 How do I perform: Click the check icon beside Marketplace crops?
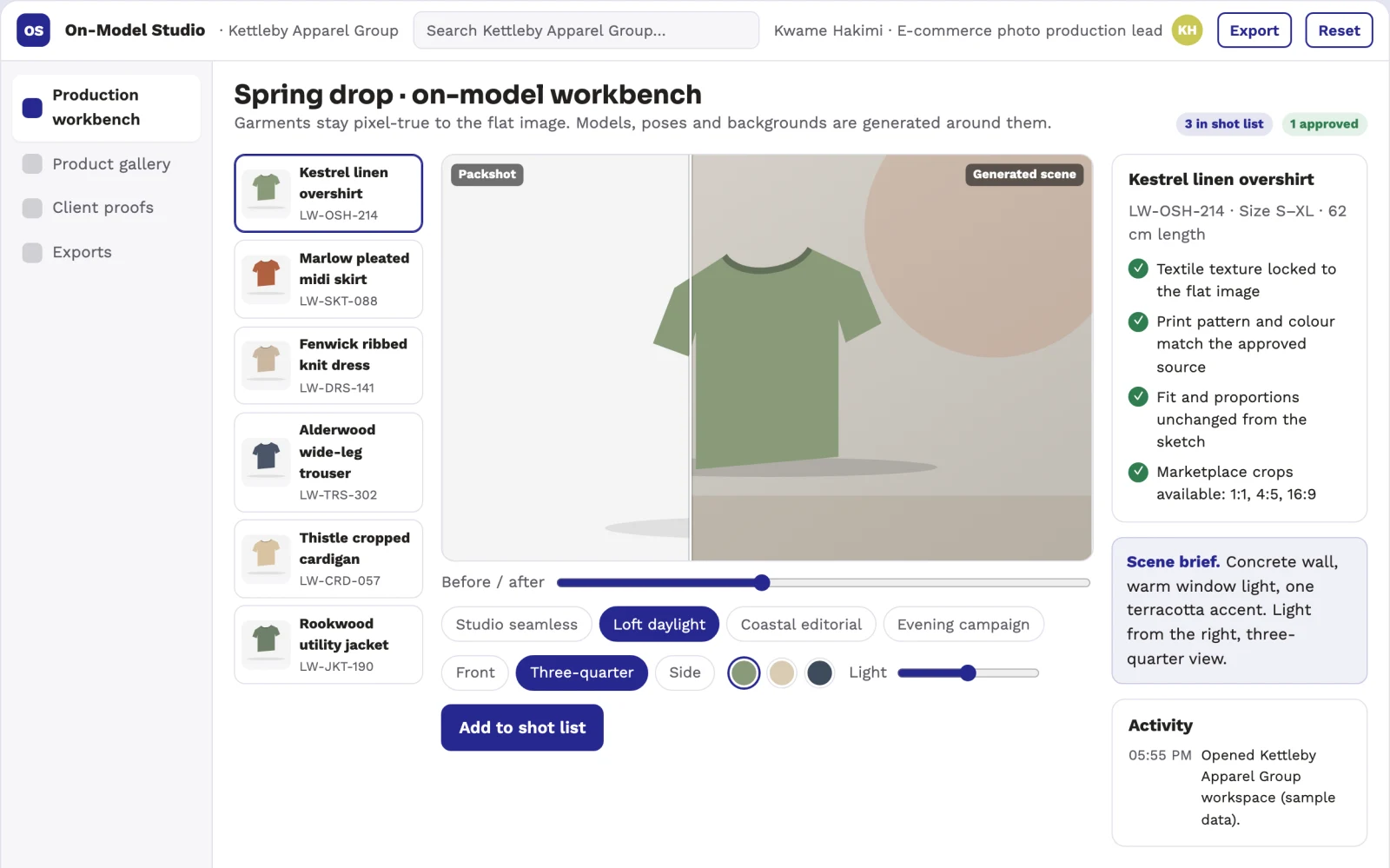pyautogui.click(x=1138, y=472)
